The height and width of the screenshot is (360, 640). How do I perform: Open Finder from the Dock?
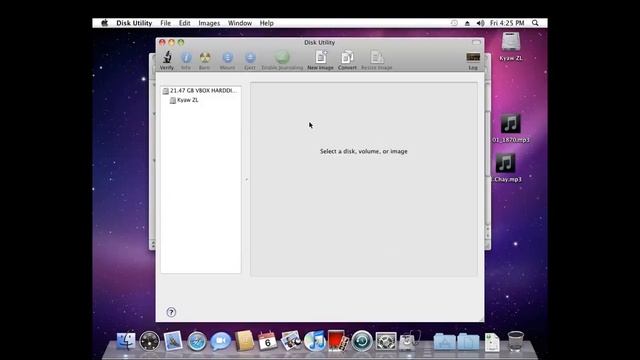tap(126, 341)
